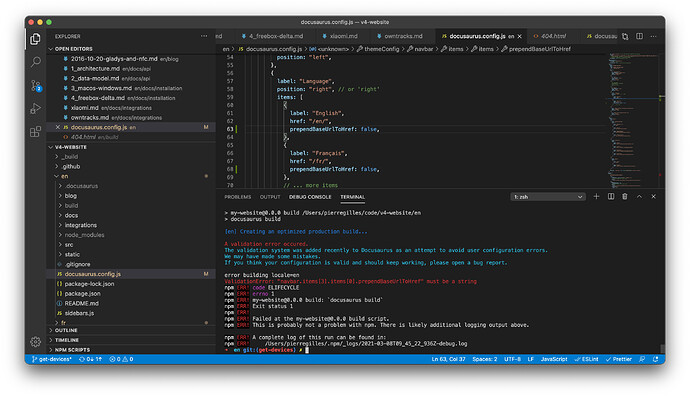Open Run and Debug view
The width and height of the screenshot is (690, 397).
36,108
